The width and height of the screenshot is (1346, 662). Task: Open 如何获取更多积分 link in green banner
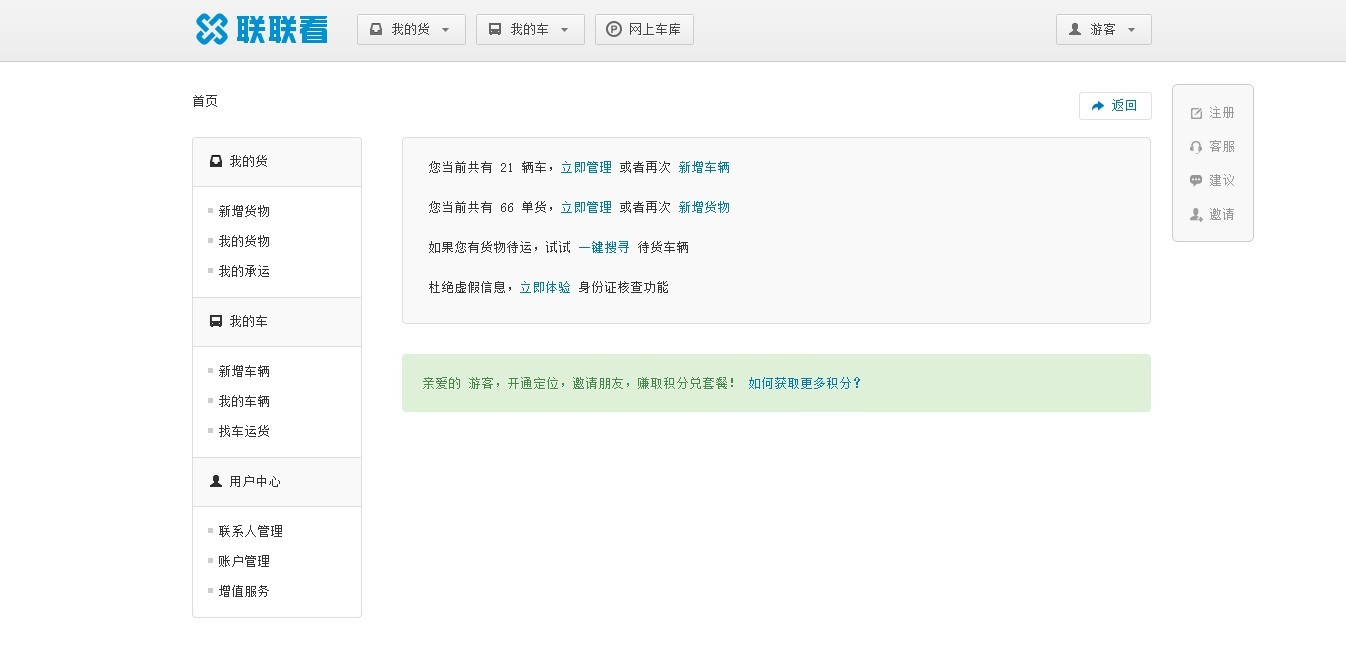tap(804, 383)
